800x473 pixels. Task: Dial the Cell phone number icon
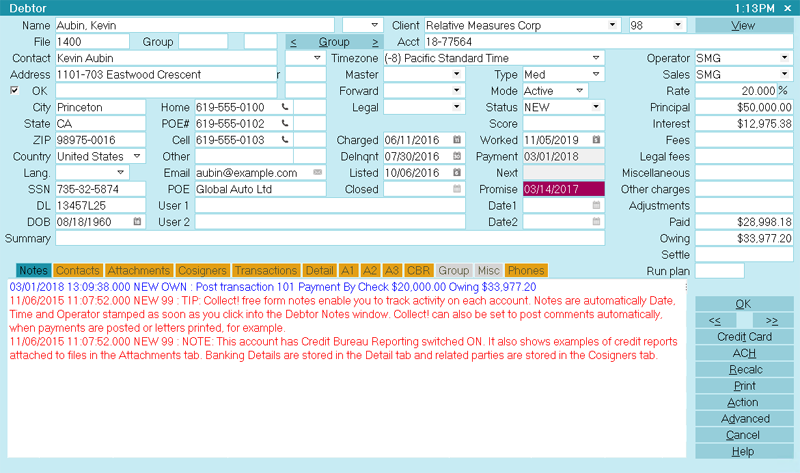[285, 140]
